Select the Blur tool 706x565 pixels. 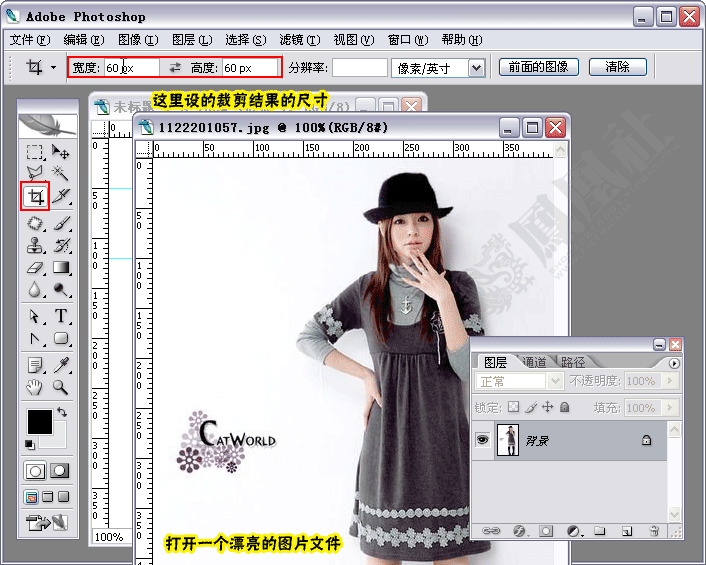click(35, 289)
